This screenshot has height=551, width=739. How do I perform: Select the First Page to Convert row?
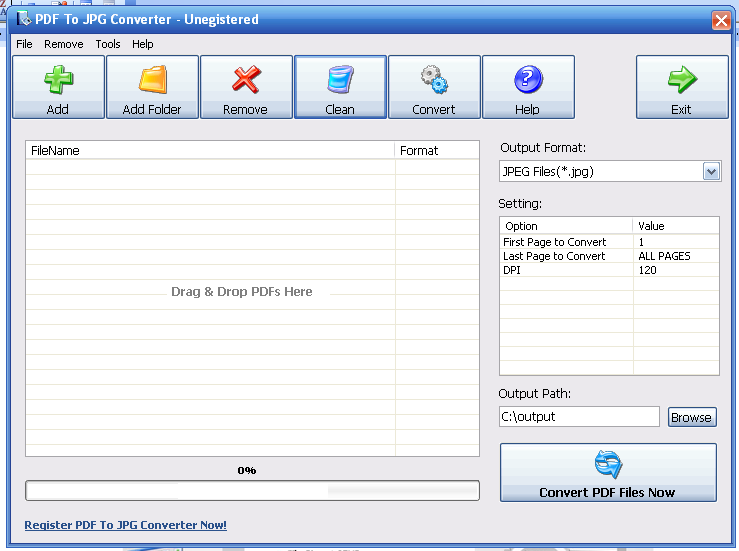click(x=609, y=242)
